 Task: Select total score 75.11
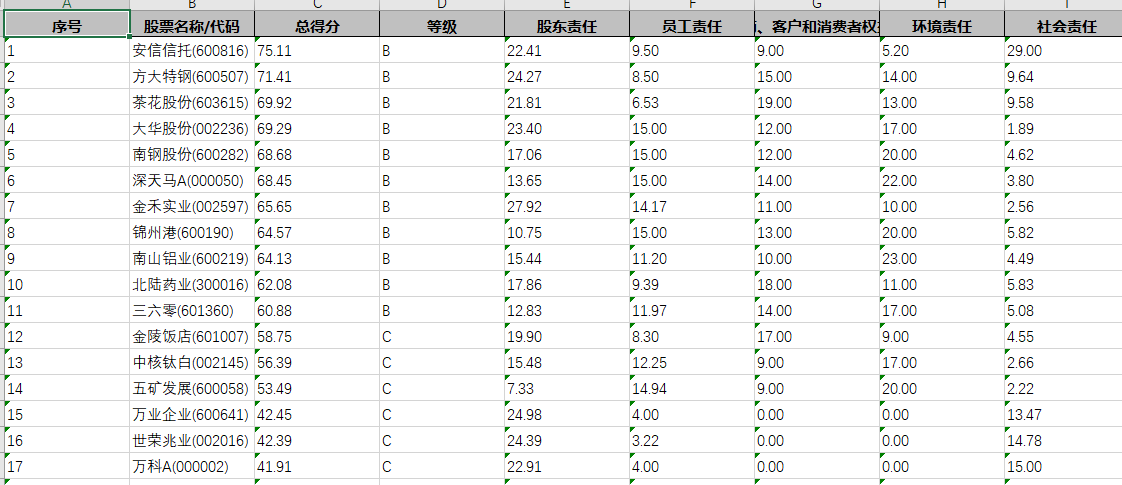(x=317, y=50)
